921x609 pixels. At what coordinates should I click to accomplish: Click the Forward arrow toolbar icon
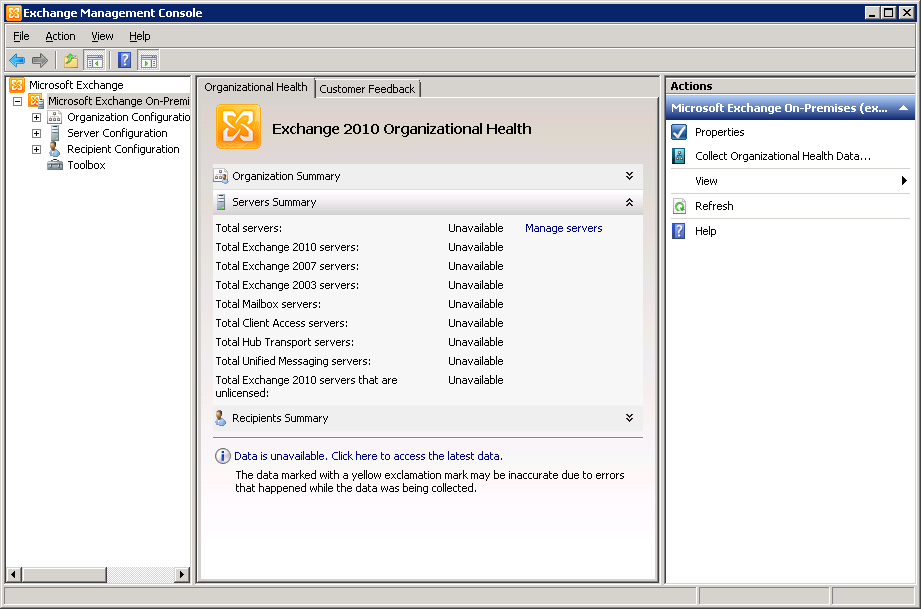[x=40, y=60]
